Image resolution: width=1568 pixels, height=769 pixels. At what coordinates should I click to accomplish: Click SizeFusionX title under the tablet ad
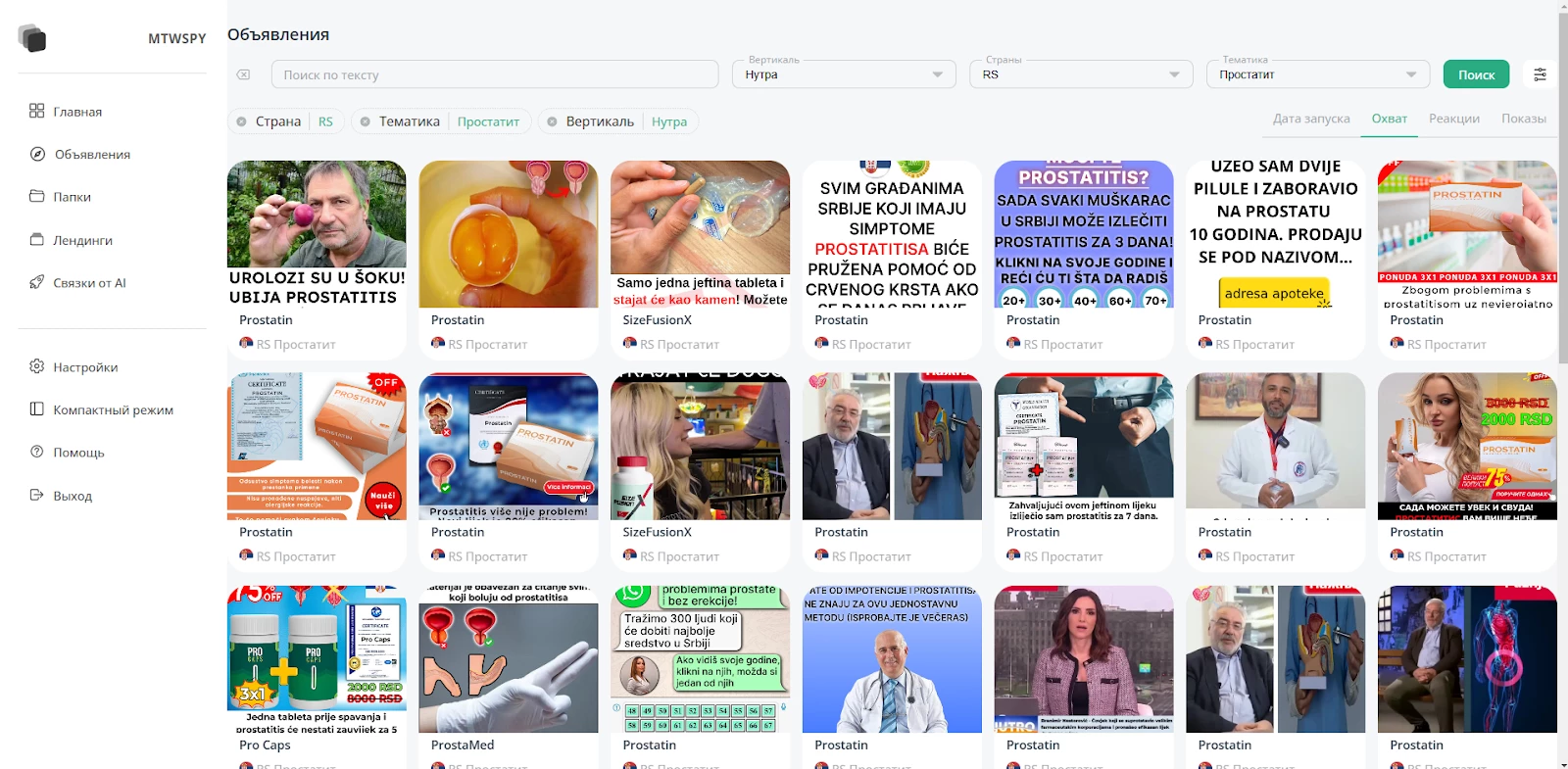(x=658, y=319)
